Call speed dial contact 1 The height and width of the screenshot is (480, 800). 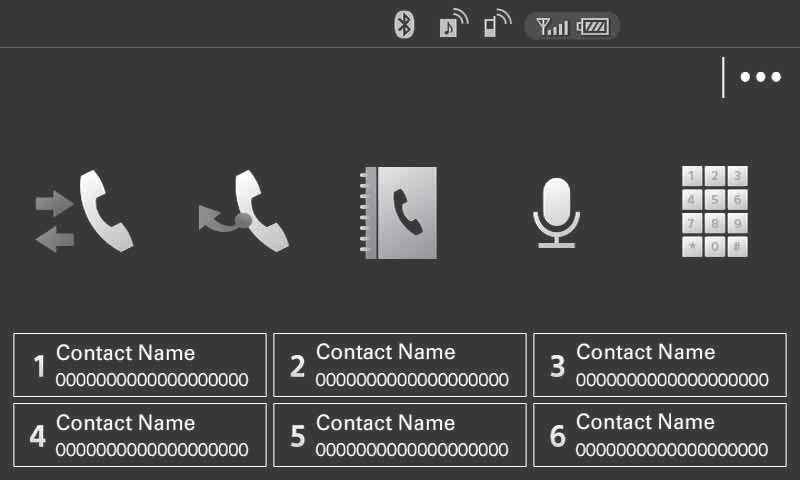140,365
